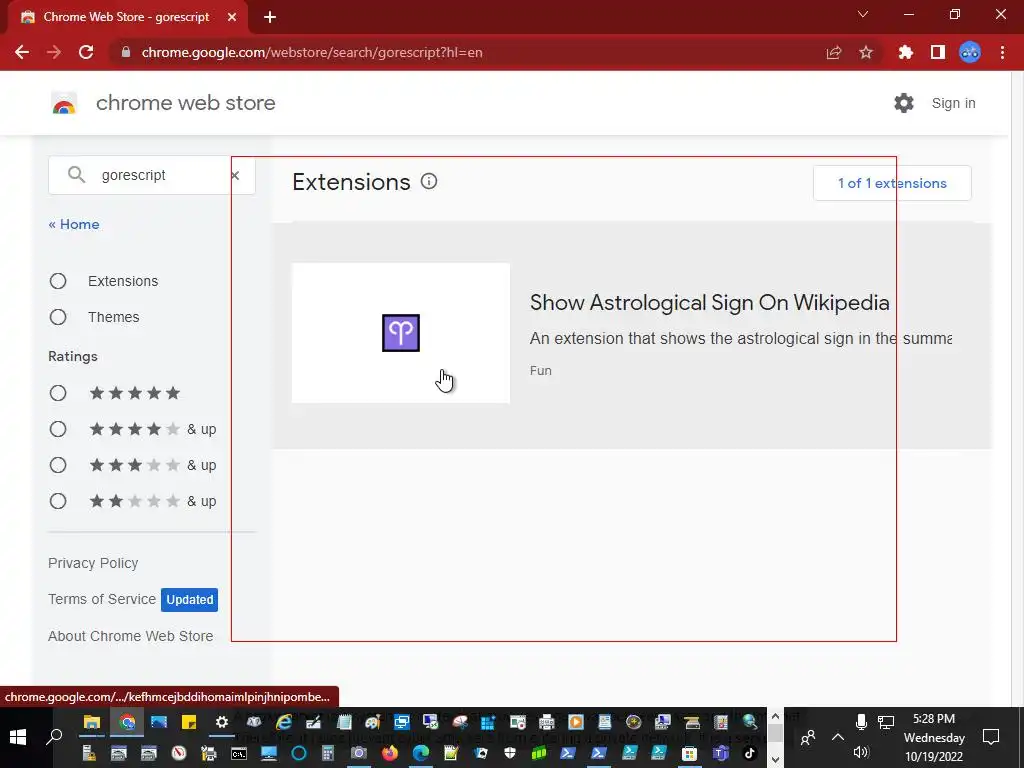Viewport: 1024px width, 768px height.
Task: Filter results to Themes only
Action: (x=58, y=317)
